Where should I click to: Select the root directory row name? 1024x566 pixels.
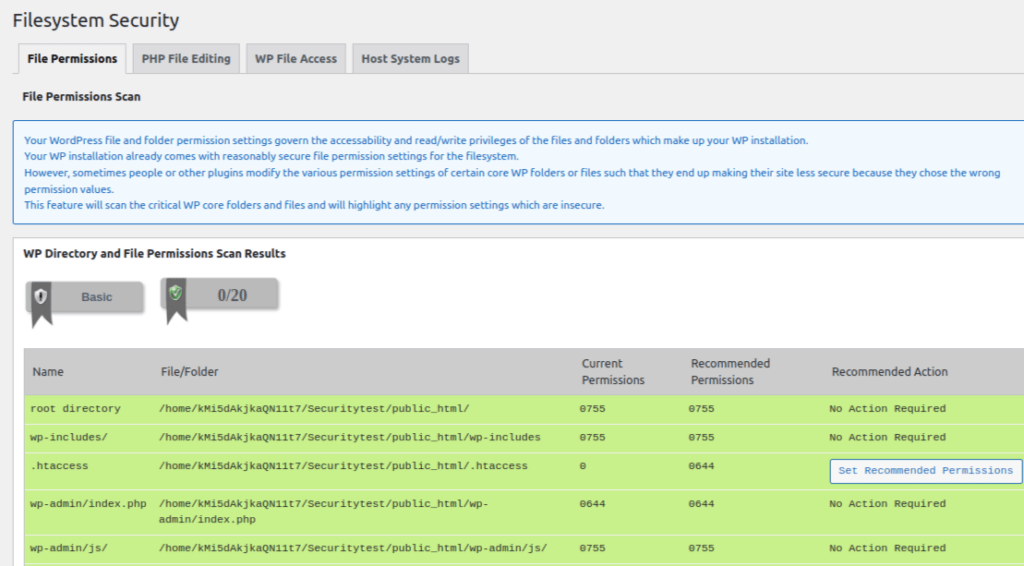point(75,409)
